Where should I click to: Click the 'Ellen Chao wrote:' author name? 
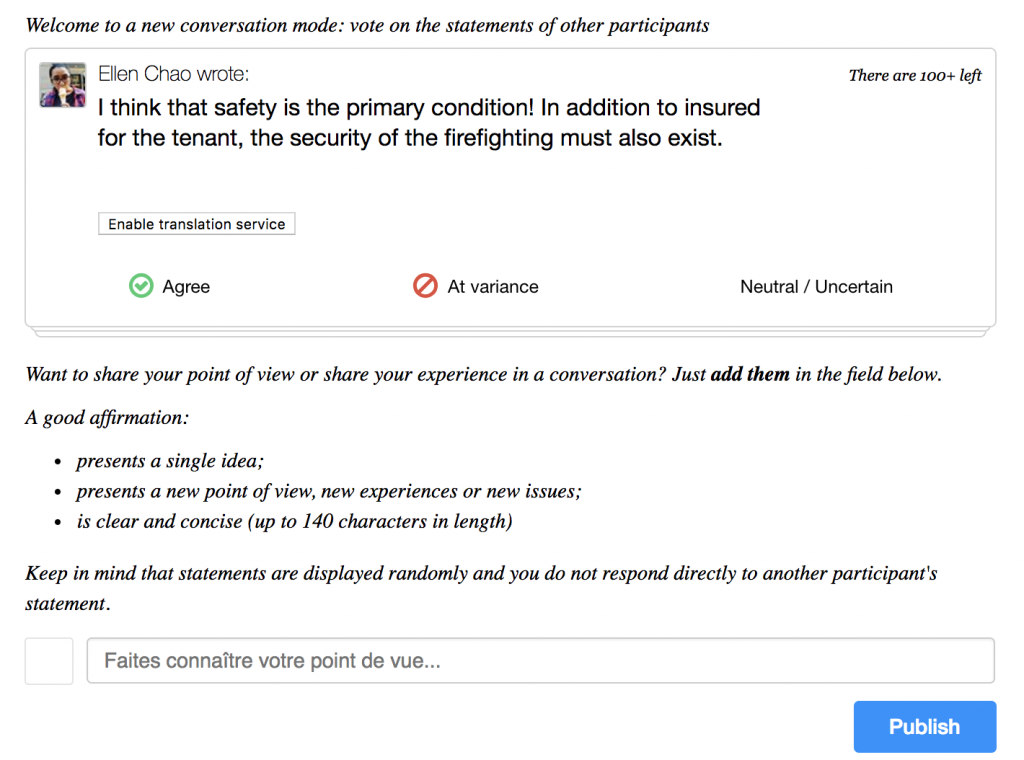coord(173,74)
